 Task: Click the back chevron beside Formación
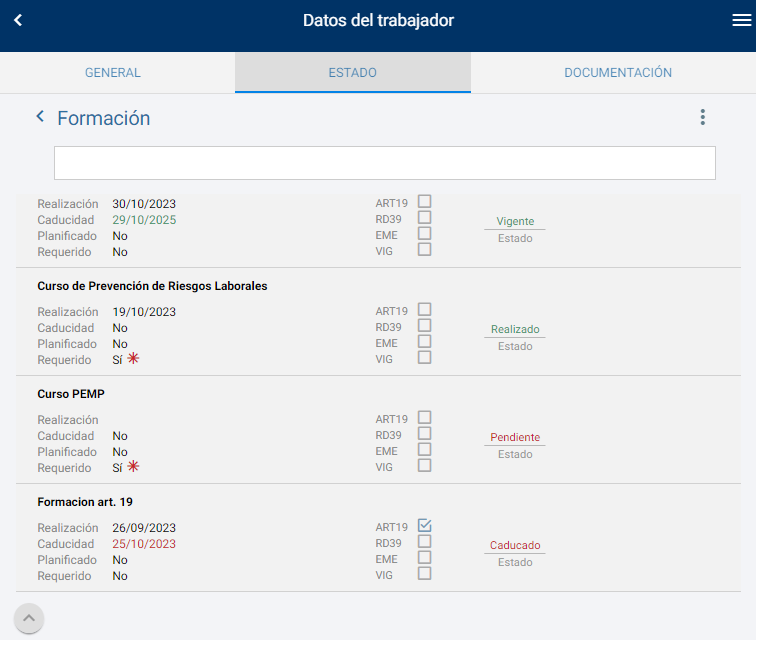pos(40,117)
